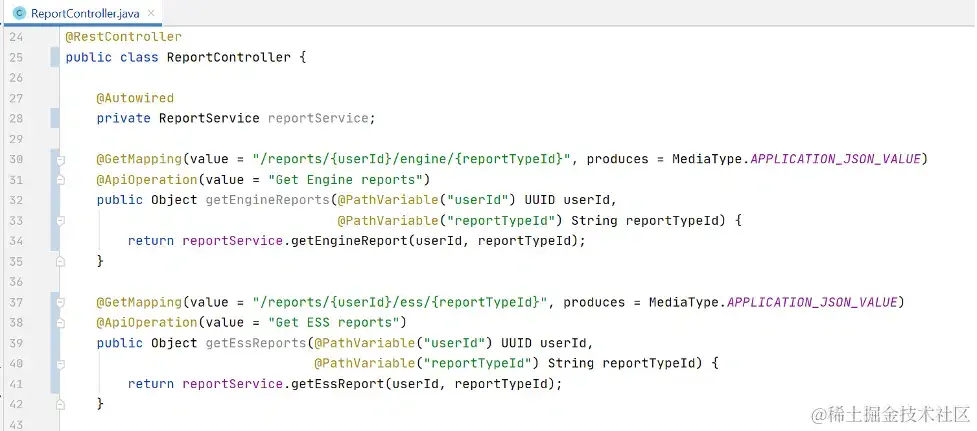Toggle the fold marker on line 40

point(60,364)
